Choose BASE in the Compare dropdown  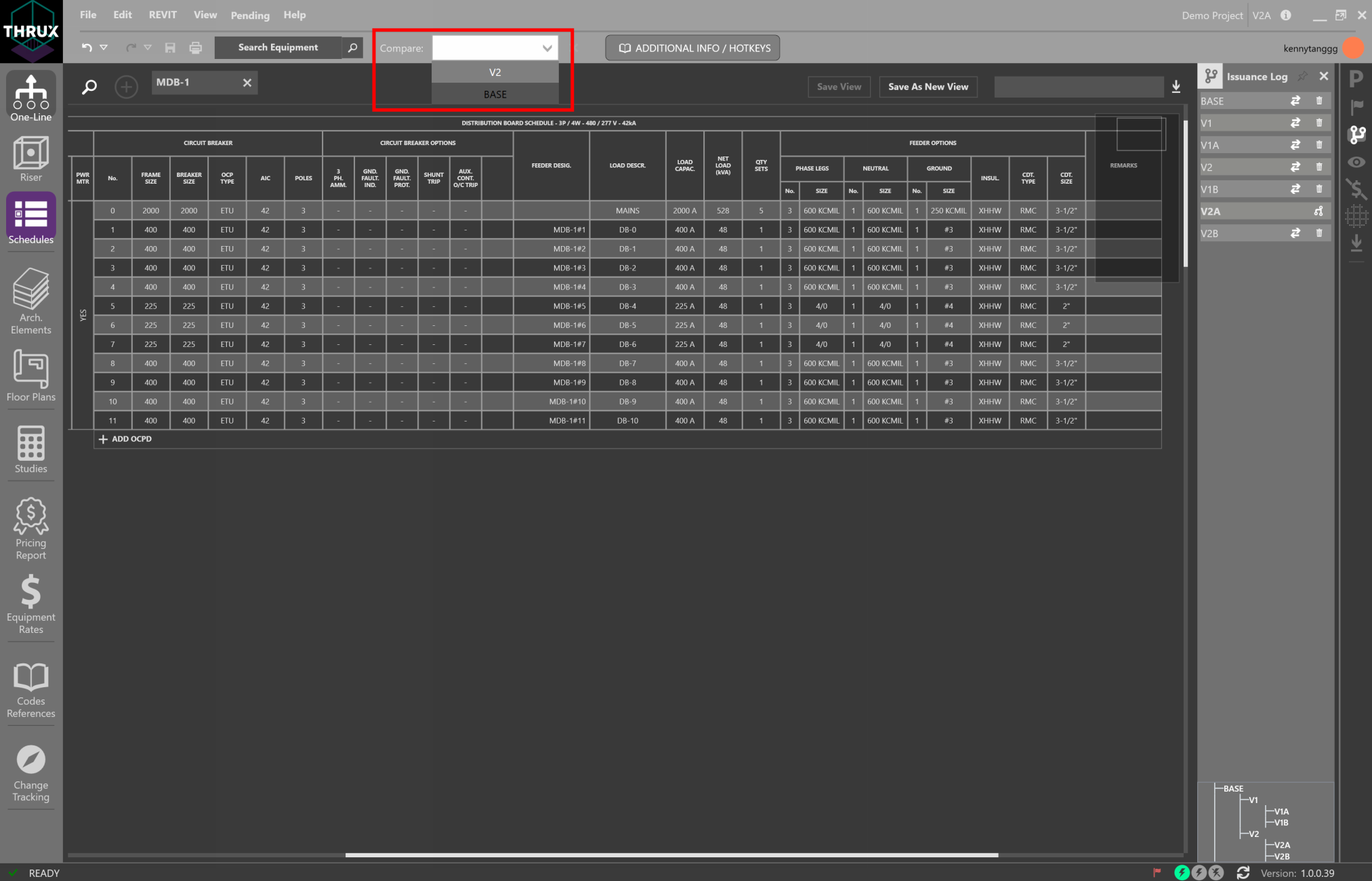pos(495,94)
